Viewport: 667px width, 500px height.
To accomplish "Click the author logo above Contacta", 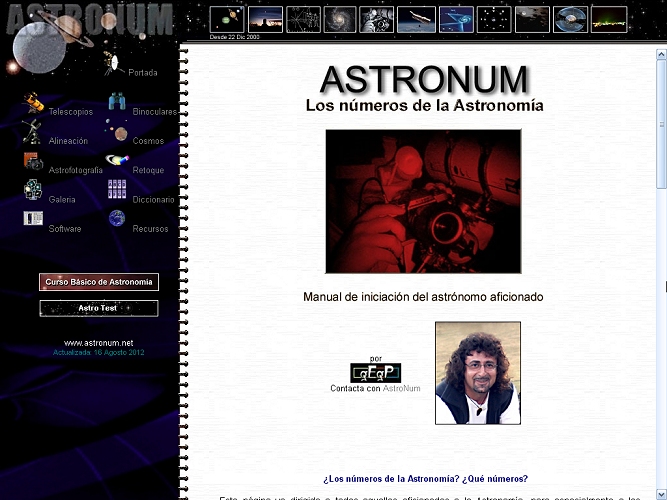I will (x=375, y=373).
